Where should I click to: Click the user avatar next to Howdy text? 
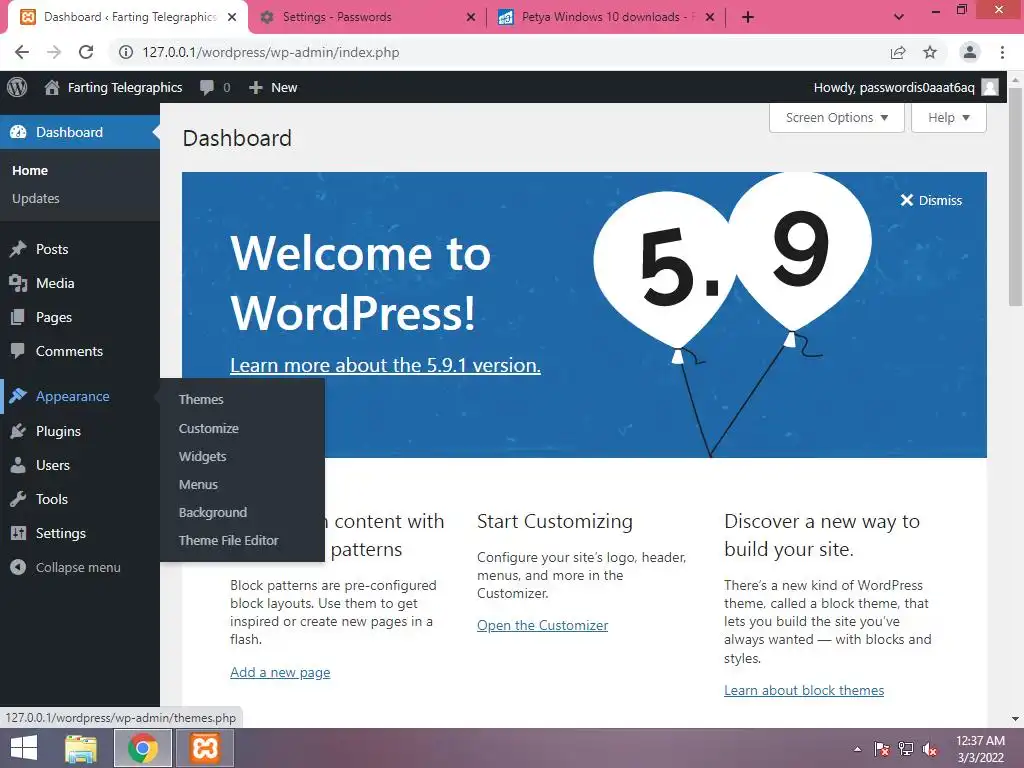(x=990, y=88)
